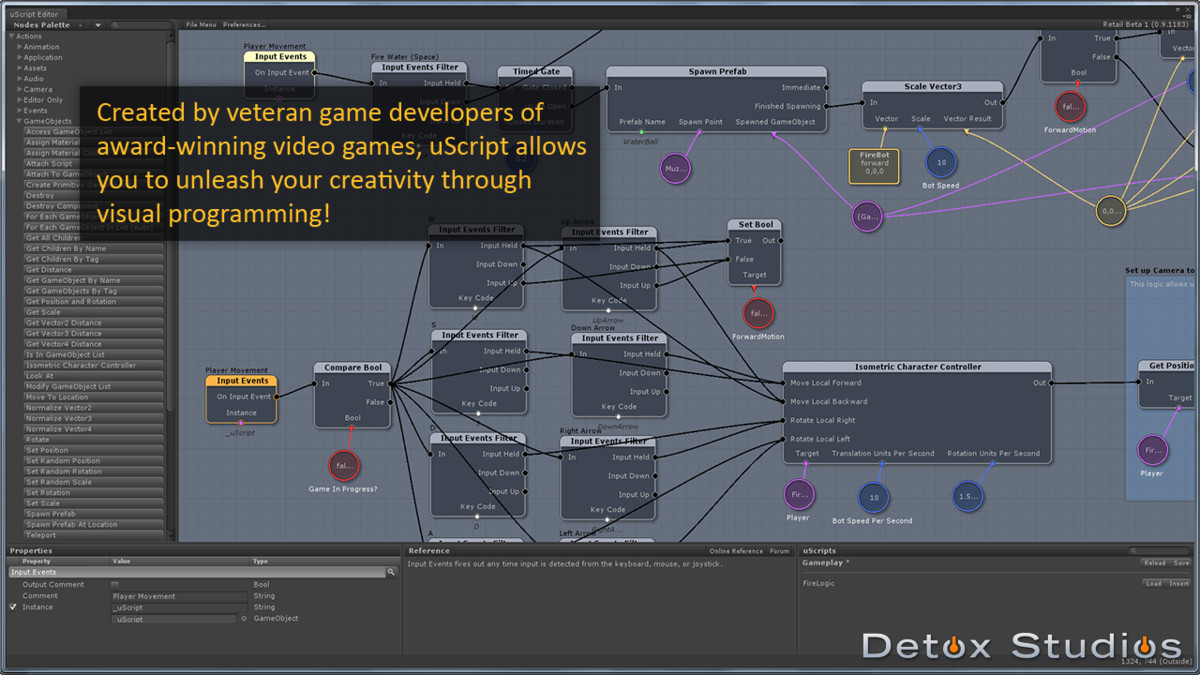This screenshot has width=1200, height=675.
Task: Click the purple Muz... variable under Spawn Point
Action: (x=676, y=169)
